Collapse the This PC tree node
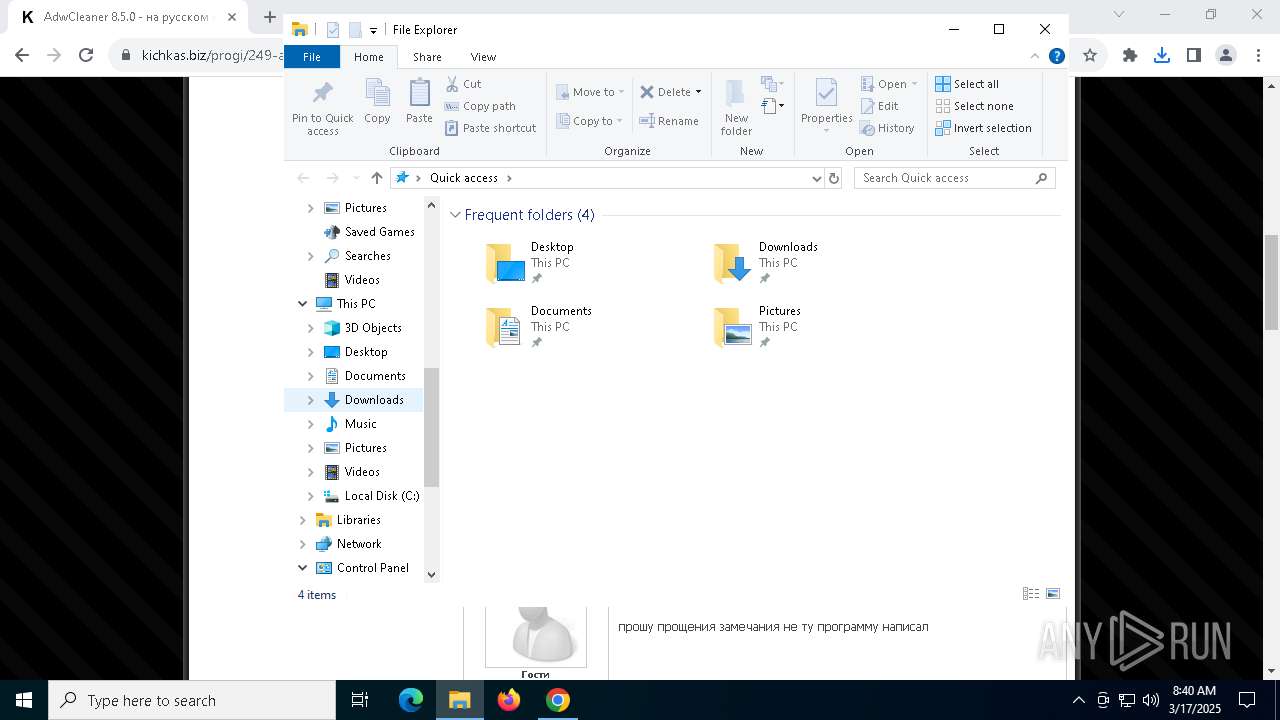 coord(303,304)
